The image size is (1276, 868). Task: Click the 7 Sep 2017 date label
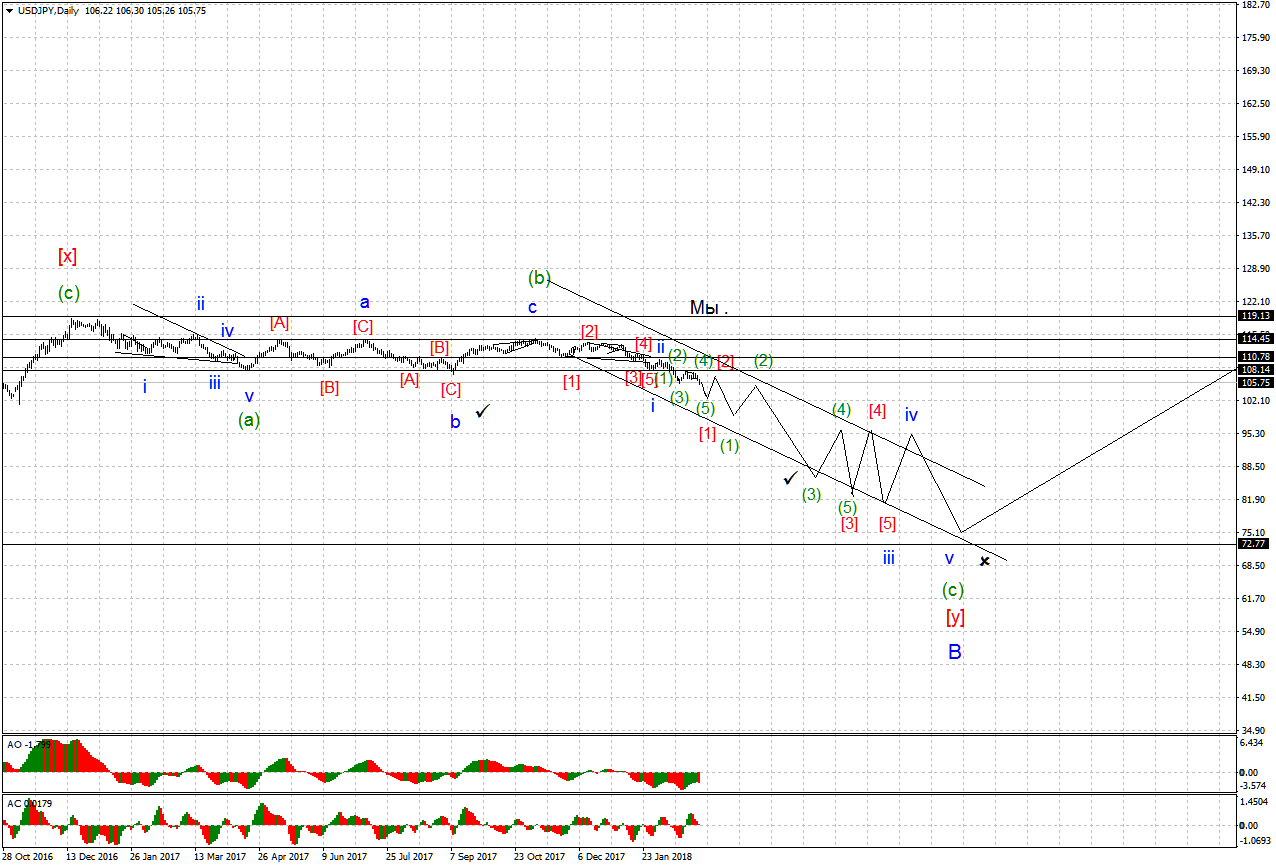pyautogui.click(x=473, y=857)
